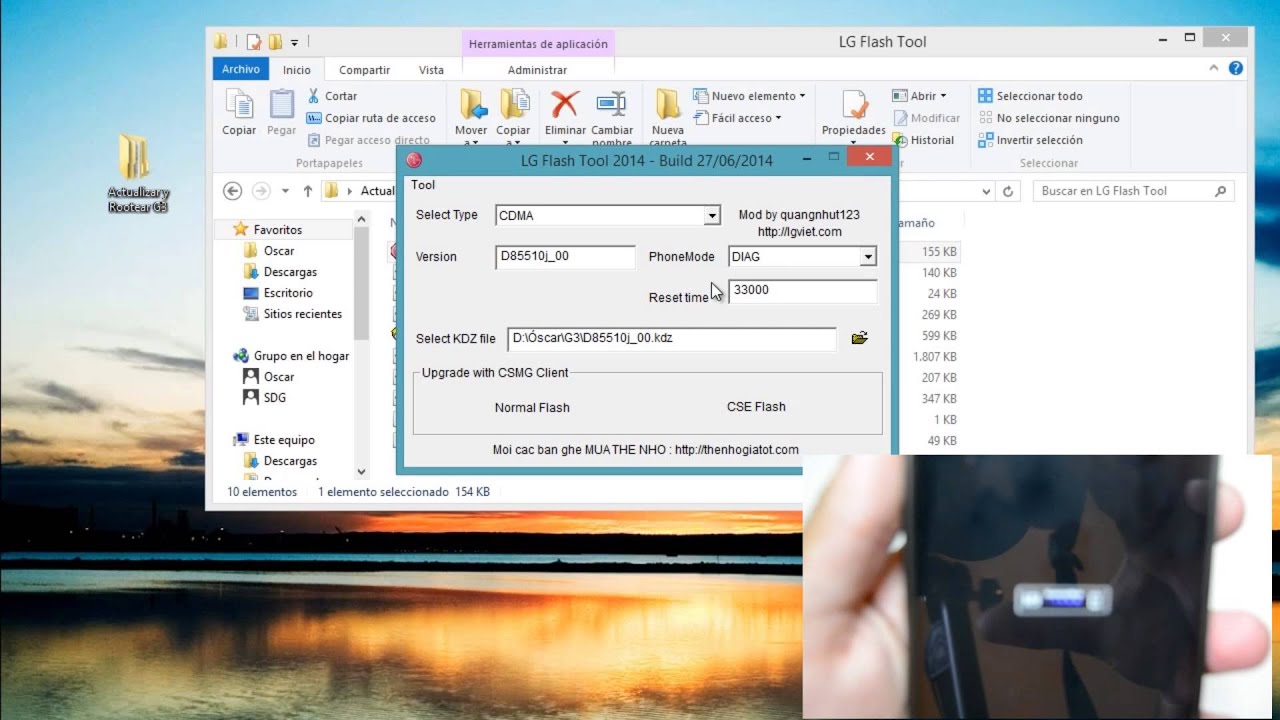Image resolution: width=1280 pixels, height=720 pixels.
Task: Click Seleccionar todo
Action: click(x=1031, y=96)
